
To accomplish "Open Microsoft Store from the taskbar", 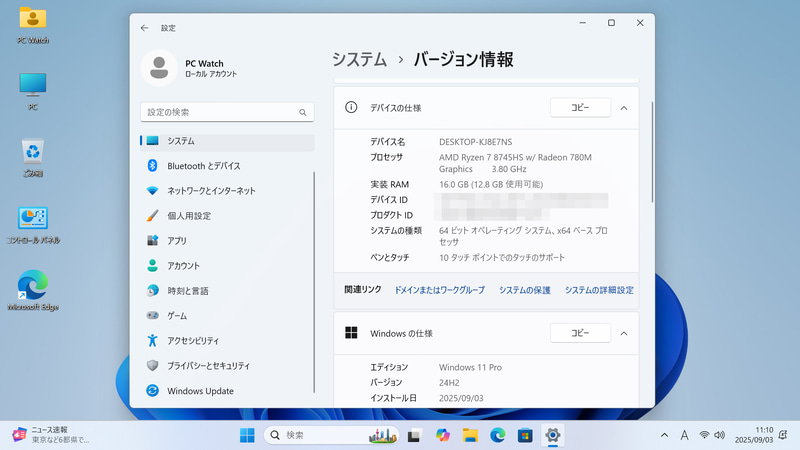I will (525, 435).
